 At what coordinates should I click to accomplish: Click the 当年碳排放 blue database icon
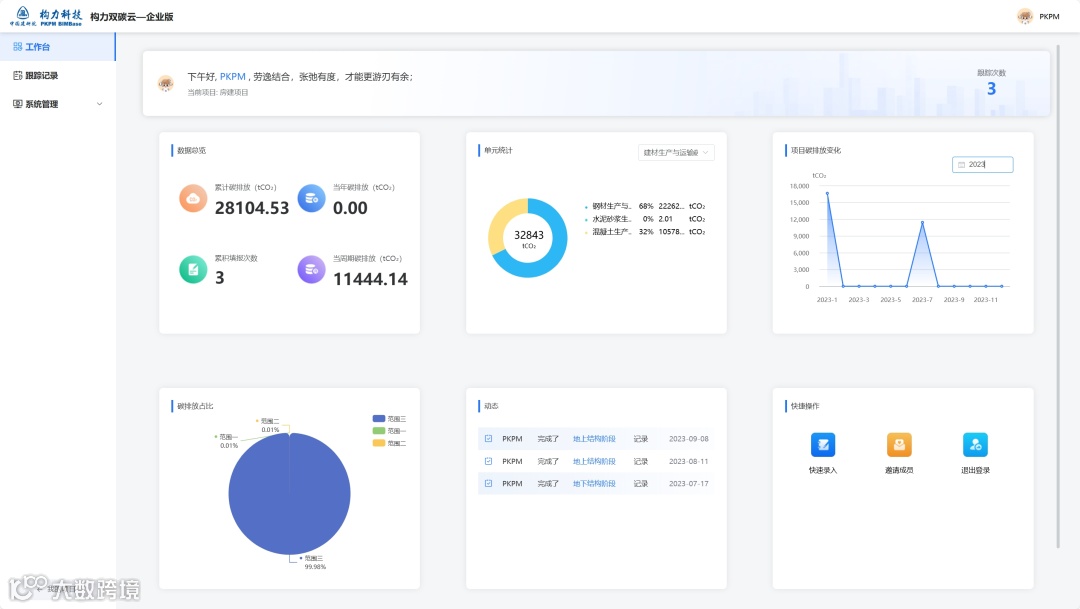[311, 198]
